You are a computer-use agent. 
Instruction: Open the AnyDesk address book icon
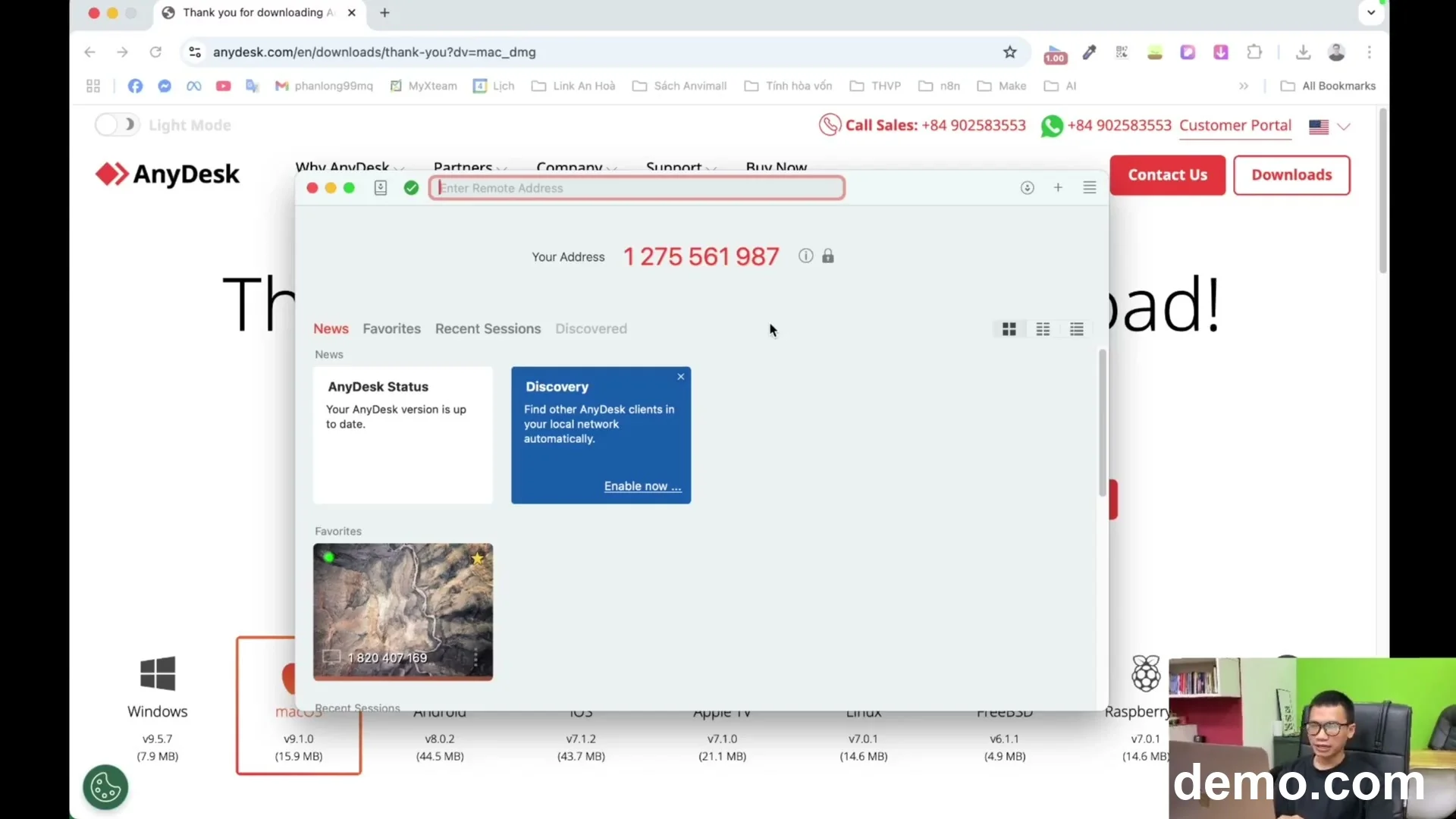click(381, 188)
